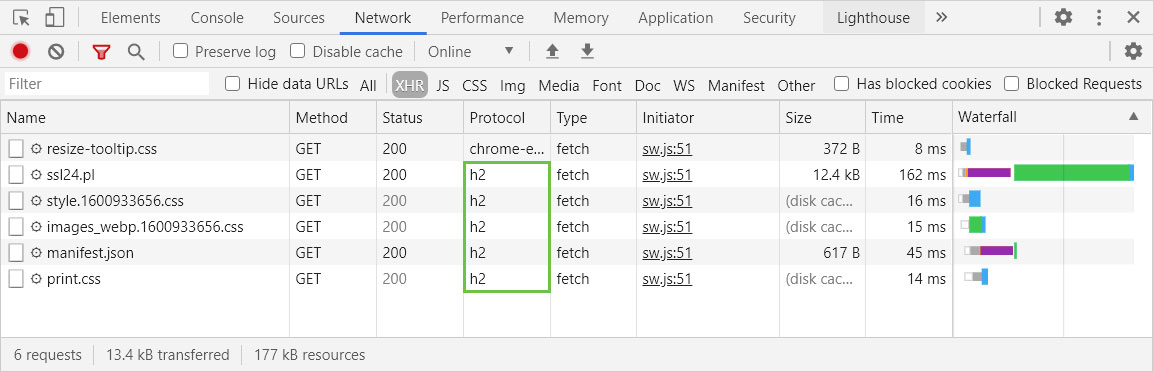Switch to the Sources tab
The width and height of the screenshot is (1153, 372).
tap(299, 18)
